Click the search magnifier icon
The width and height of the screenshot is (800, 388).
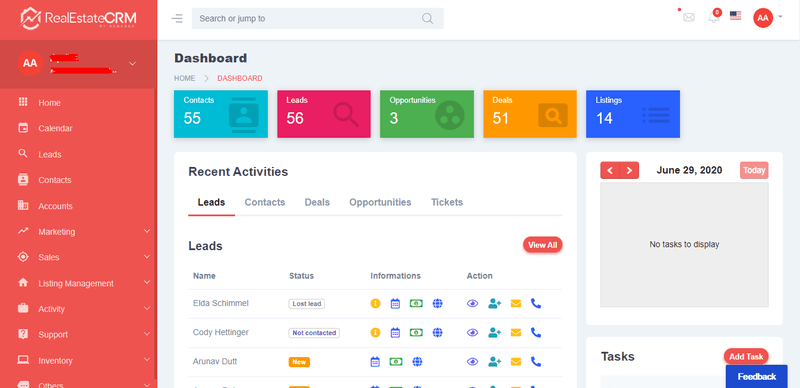[x=428, y=19]
